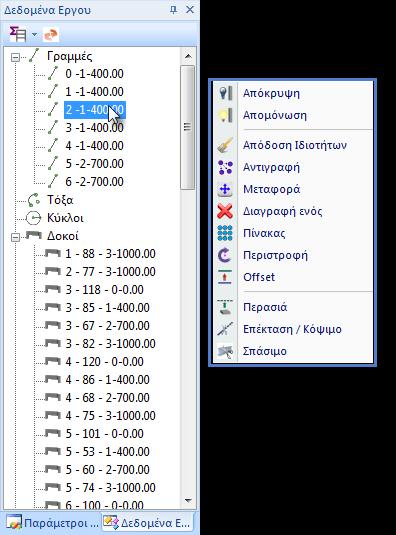Image resolution: width=396 pixels, height=535 pixels.
Task: Choose Πίνακας from context menu
Action: click(x=293, y=233)
